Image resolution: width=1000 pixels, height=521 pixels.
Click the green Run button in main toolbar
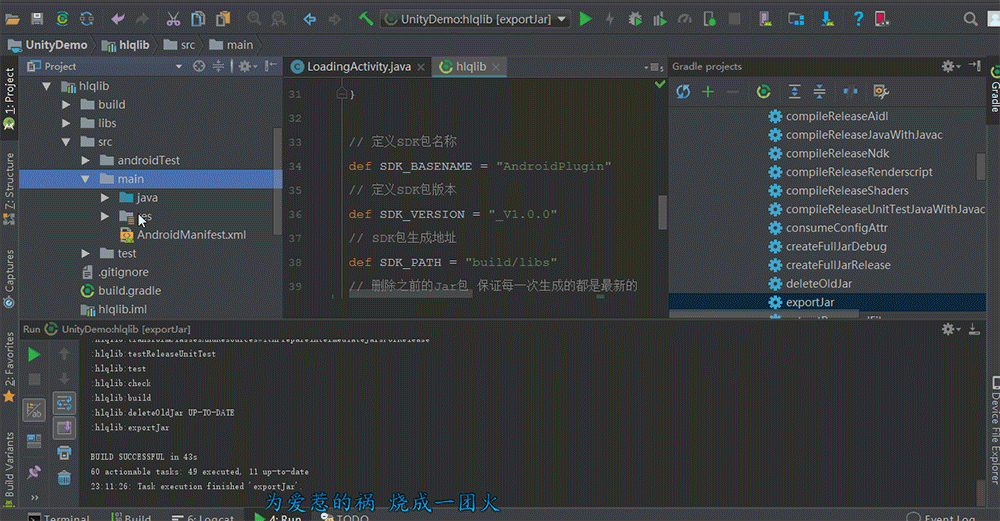(586, 18)
